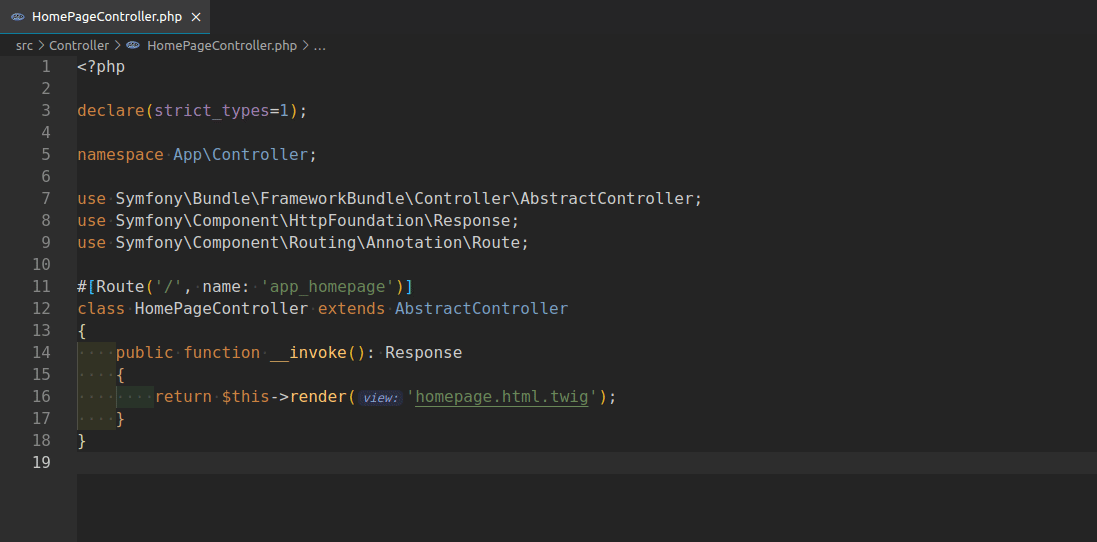Click the 'view:' inlay hint

coord(381,398)
